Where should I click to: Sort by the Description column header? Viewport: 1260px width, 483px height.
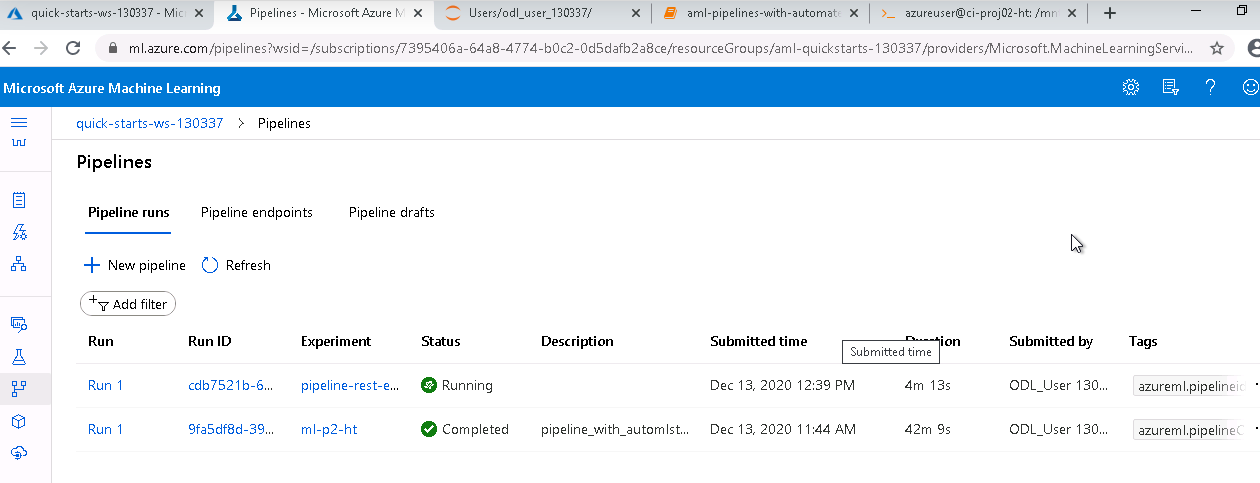click(x=577, y=341)
